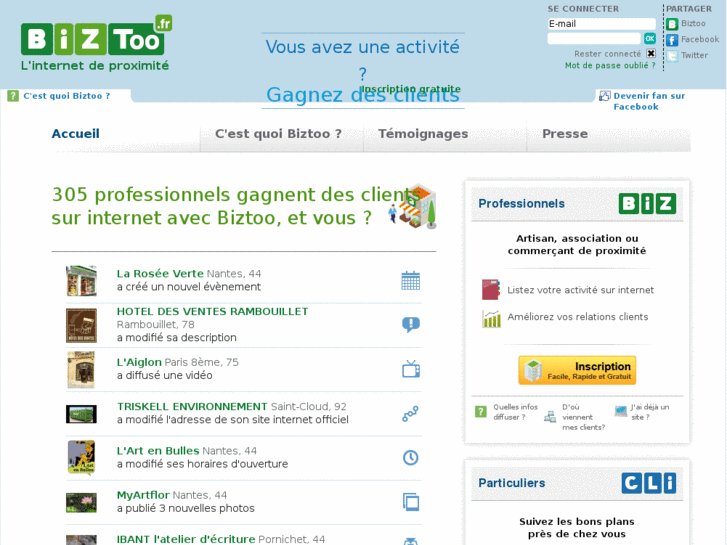Click the Twitter share text link
The image size is (727, 545).
click(694, 55)
